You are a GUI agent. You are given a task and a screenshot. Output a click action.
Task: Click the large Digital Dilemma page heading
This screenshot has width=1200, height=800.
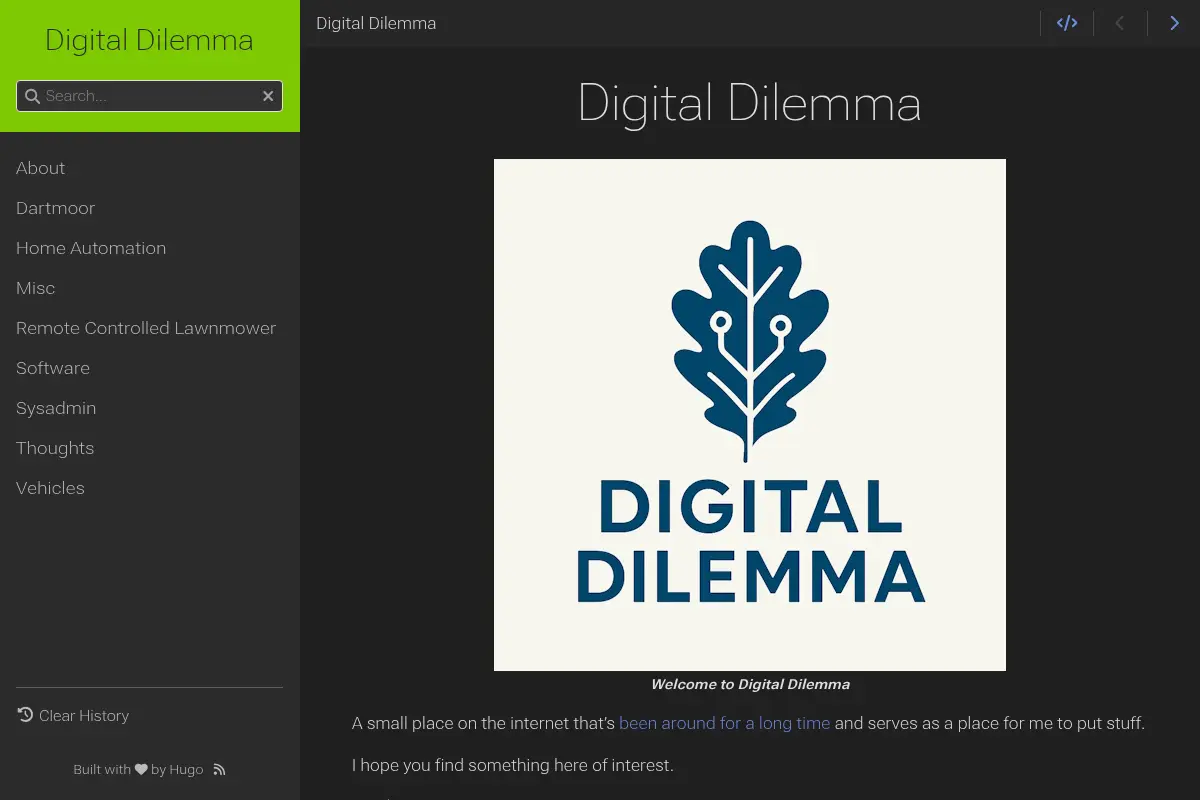click(x=750, y=103)
